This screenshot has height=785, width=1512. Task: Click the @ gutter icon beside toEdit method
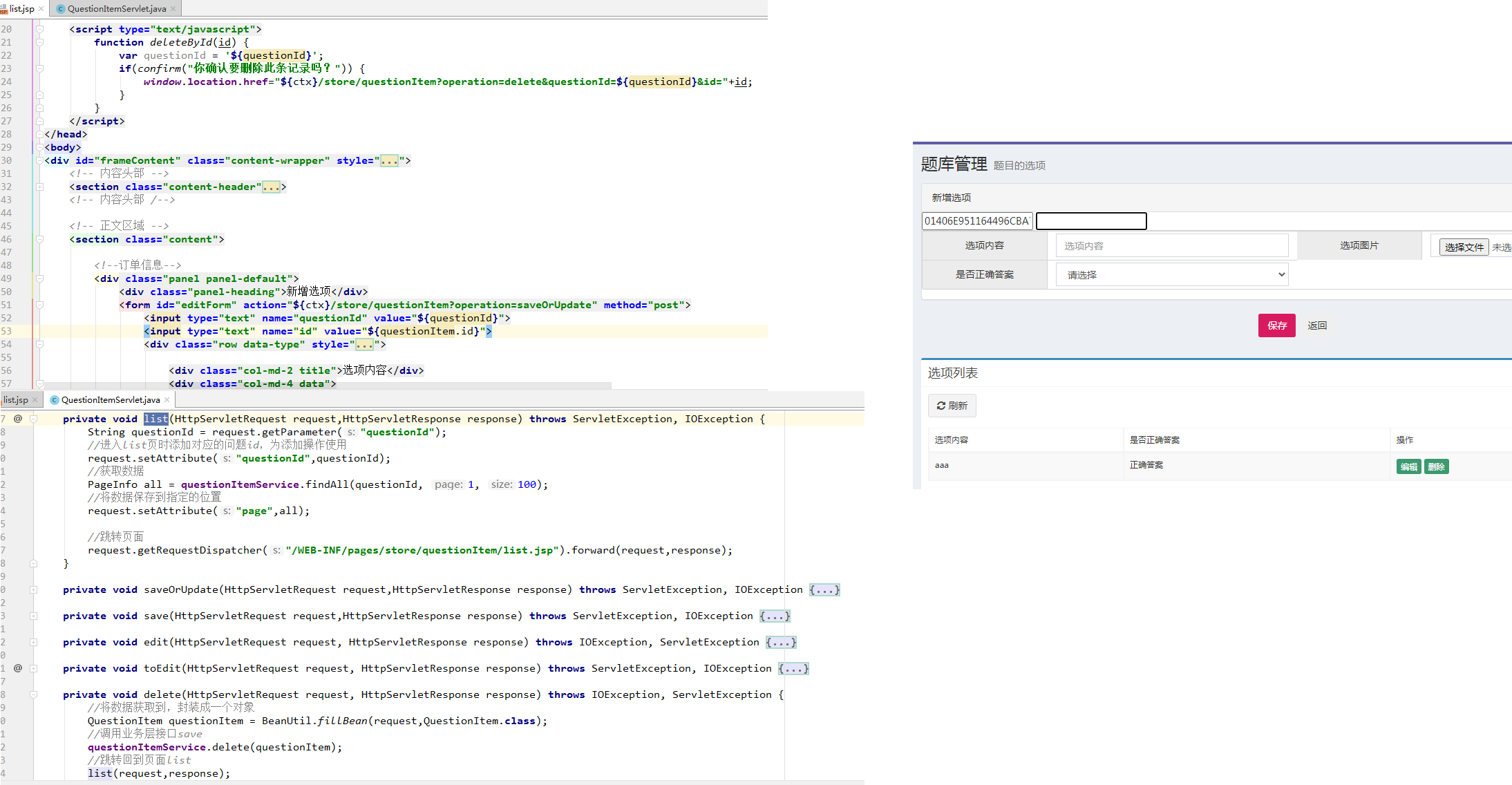(18, 668)
